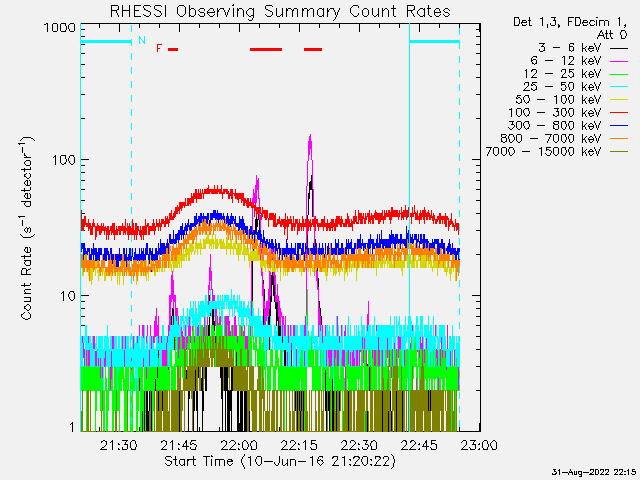Select the 12 - 25 keV legend label

coord(562,74)
